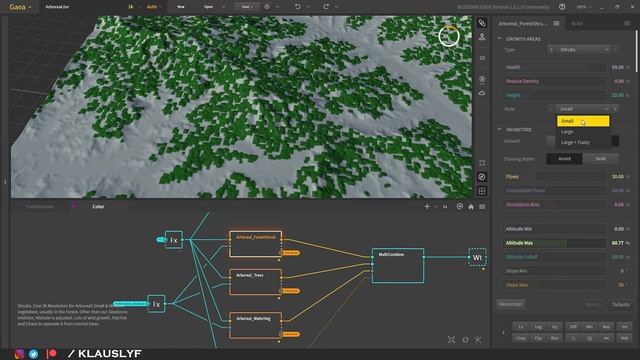Collapse the GROWTH AREAS section
This screenshot has height=360, width=640.
500,39
